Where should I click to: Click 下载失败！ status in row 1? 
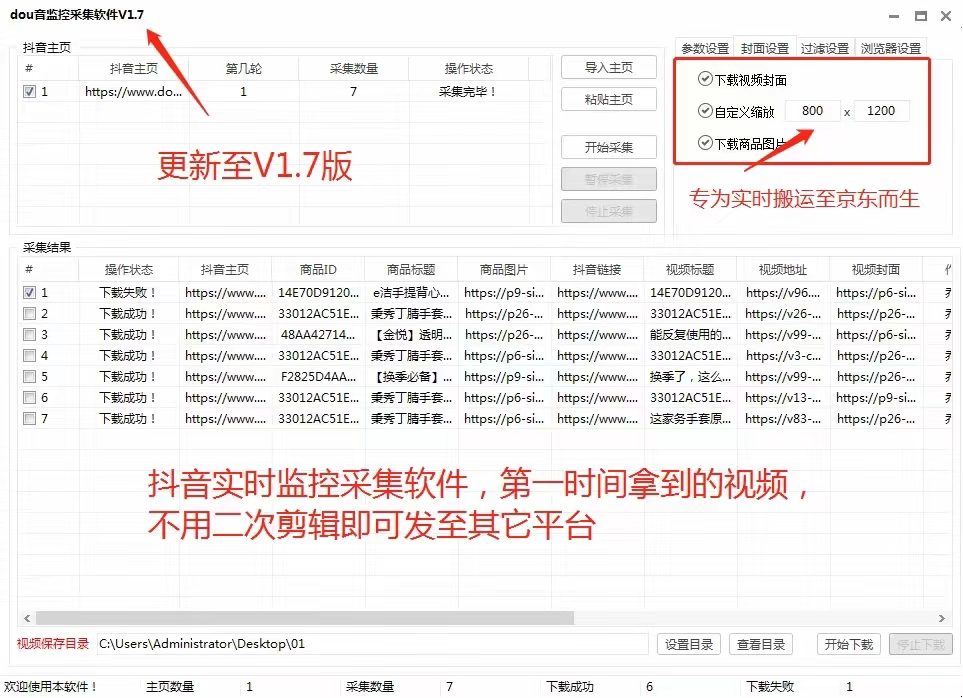(x=128, y=292)
